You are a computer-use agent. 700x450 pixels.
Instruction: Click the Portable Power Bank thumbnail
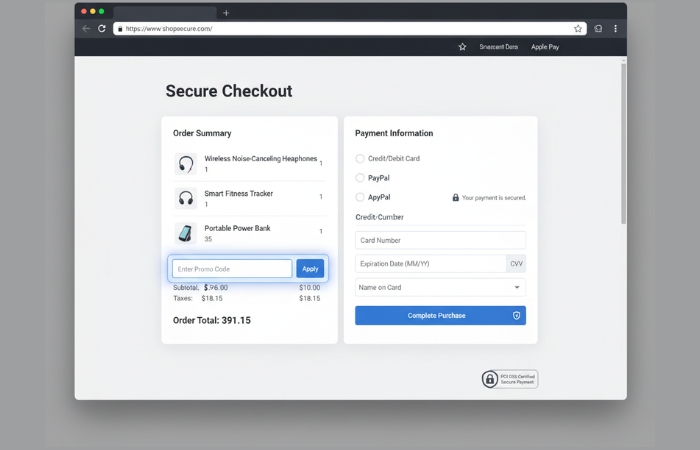point(186,233)
